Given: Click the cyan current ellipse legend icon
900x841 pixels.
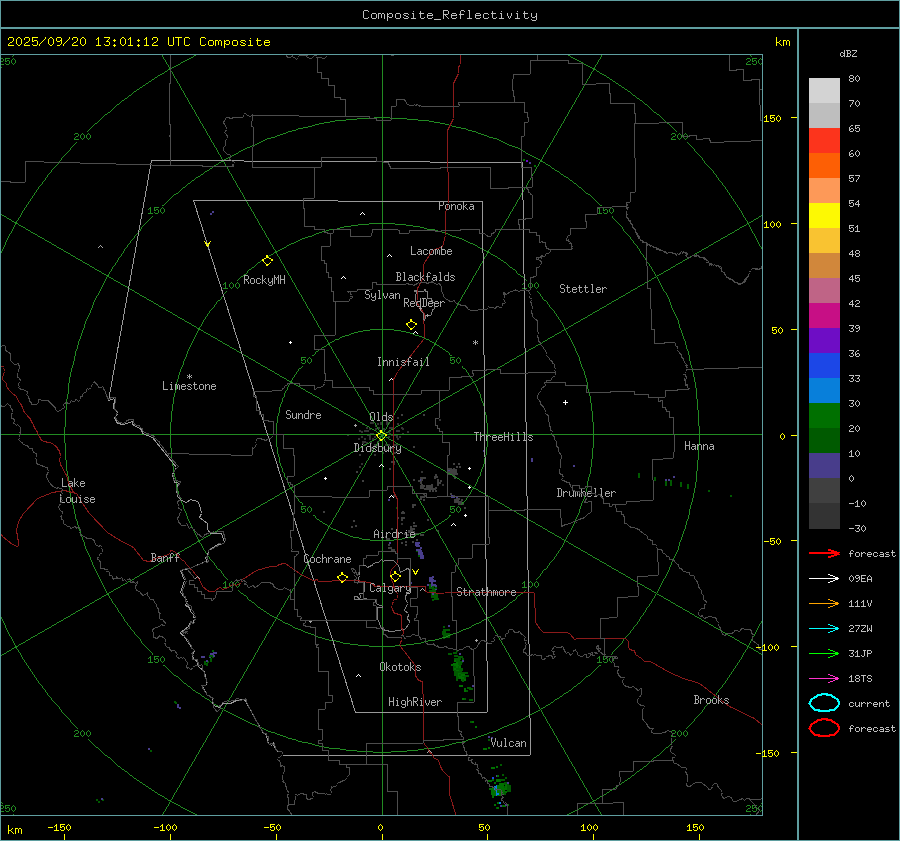Looking at the screenshot, I should click(x=824, y=703).
